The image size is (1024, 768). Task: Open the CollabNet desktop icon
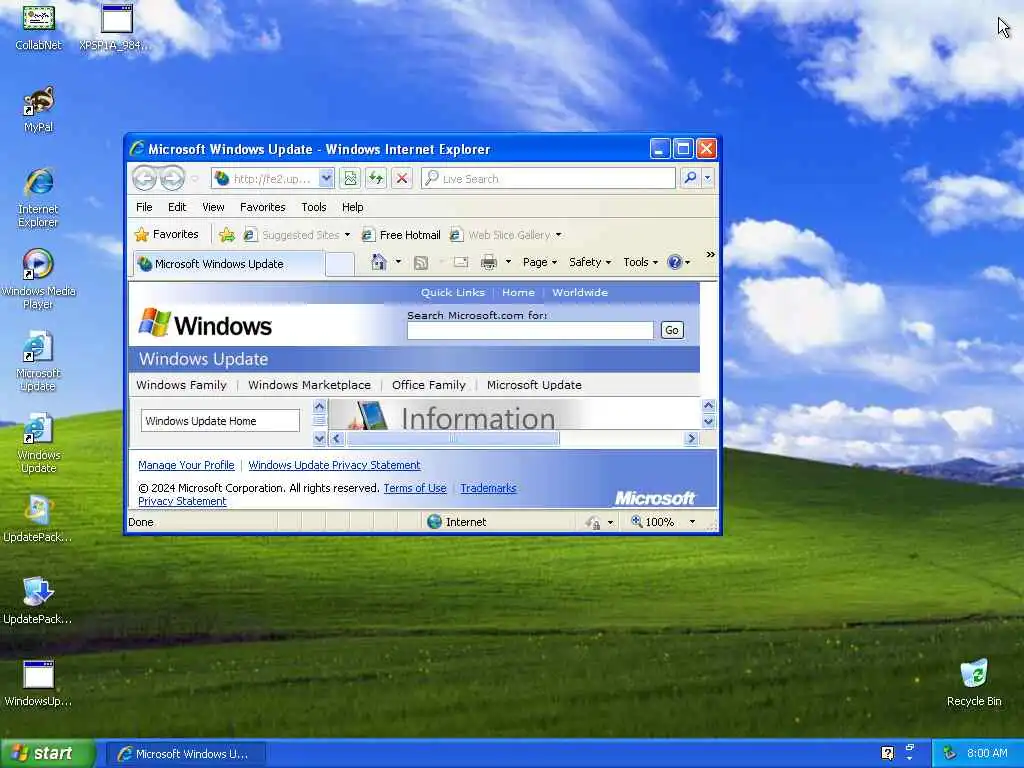(x=39, y=27)
